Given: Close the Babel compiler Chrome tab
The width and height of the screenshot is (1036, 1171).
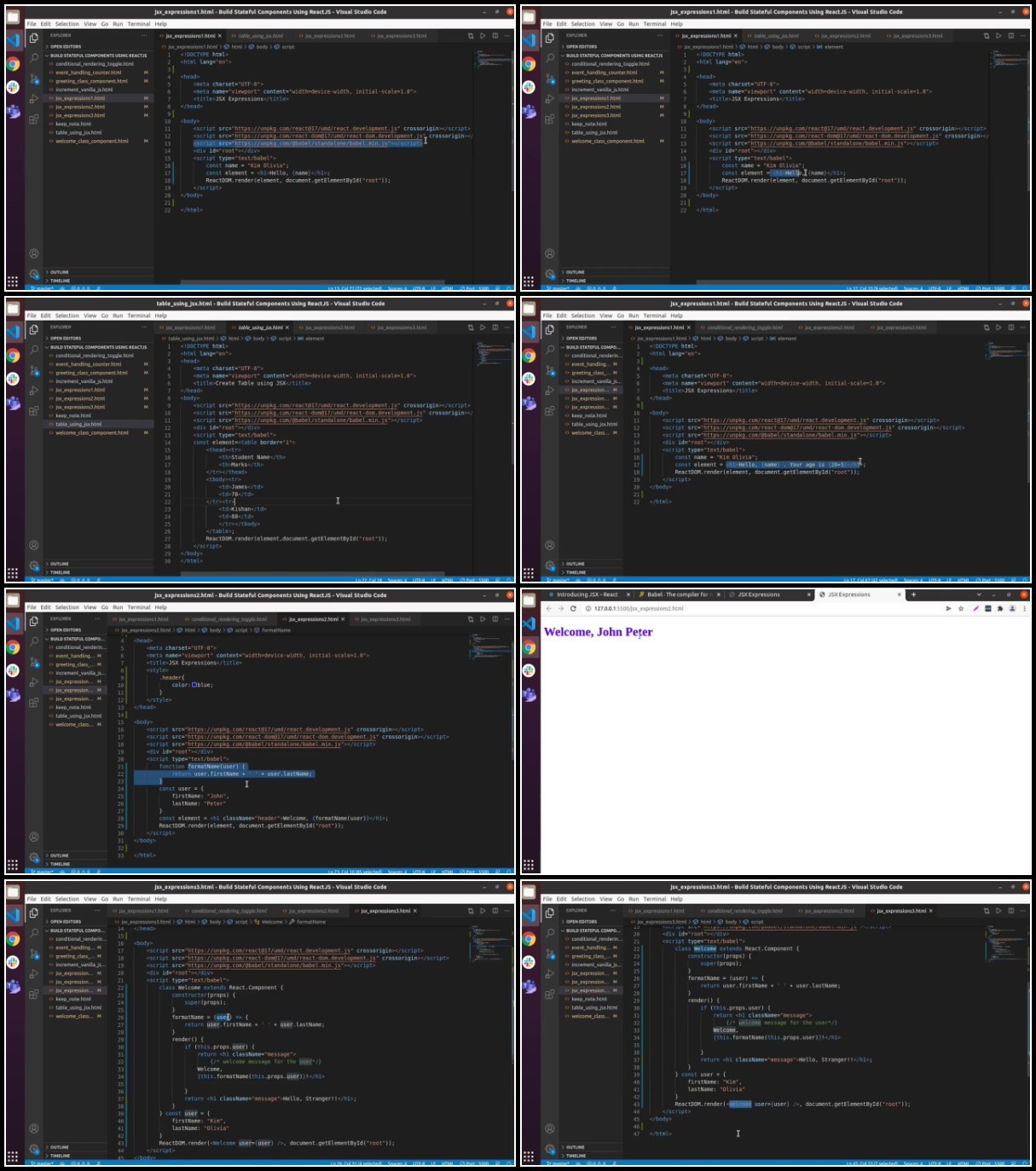Looking at the screenshot, I should pyautogui.click(x=719, y=594).
